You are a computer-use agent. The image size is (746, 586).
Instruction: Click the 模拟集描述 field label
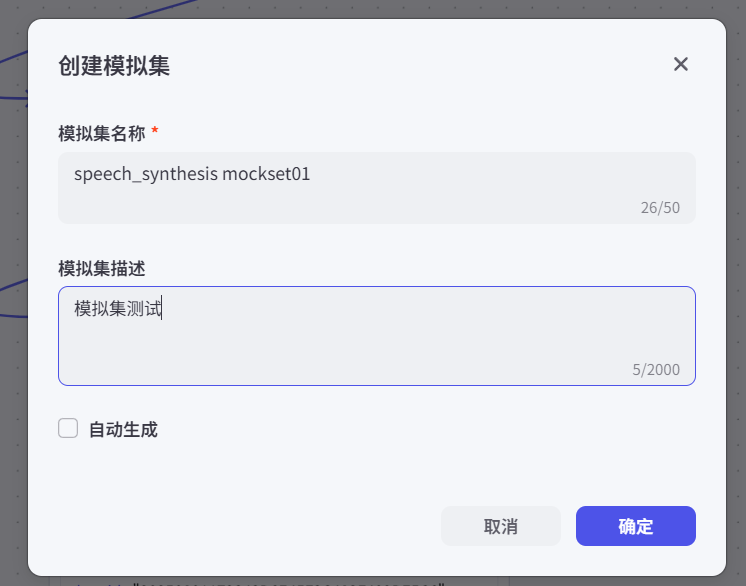click(101, 268)
